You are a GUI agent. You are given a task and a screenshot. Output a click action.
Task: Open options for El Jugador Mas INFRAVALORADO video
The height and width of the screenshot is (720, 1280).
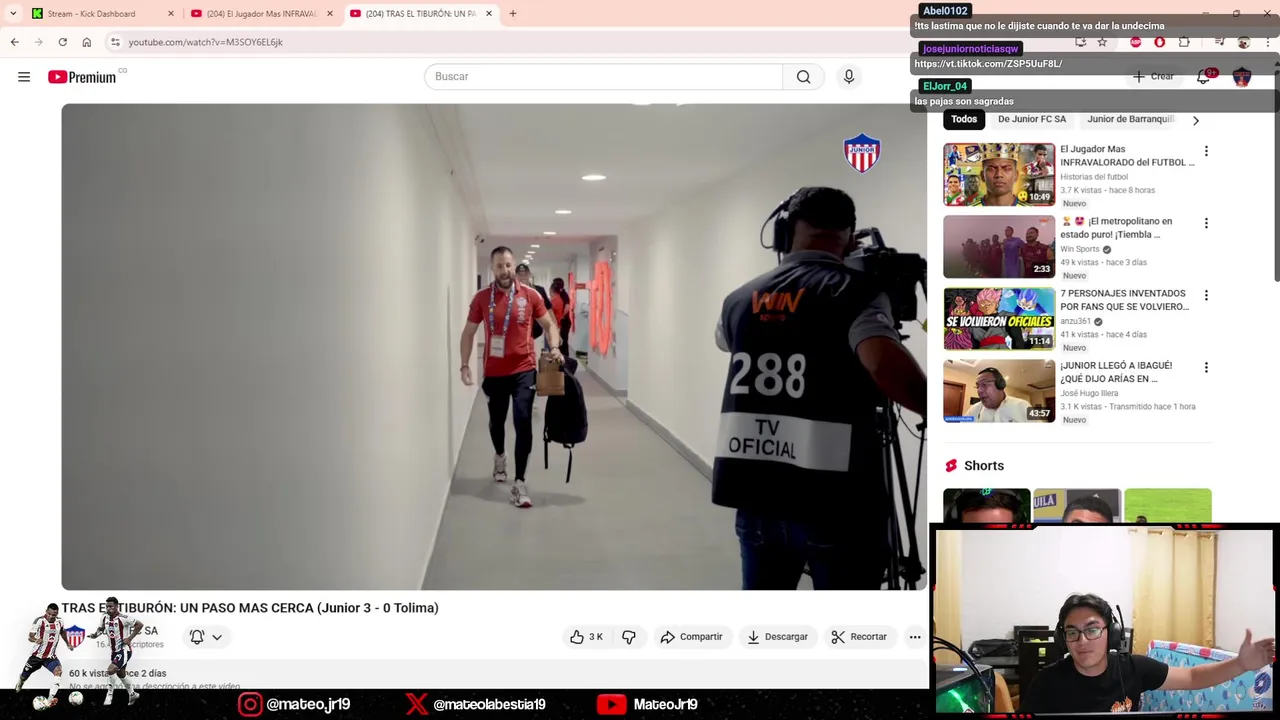[x=1206, y=151]
